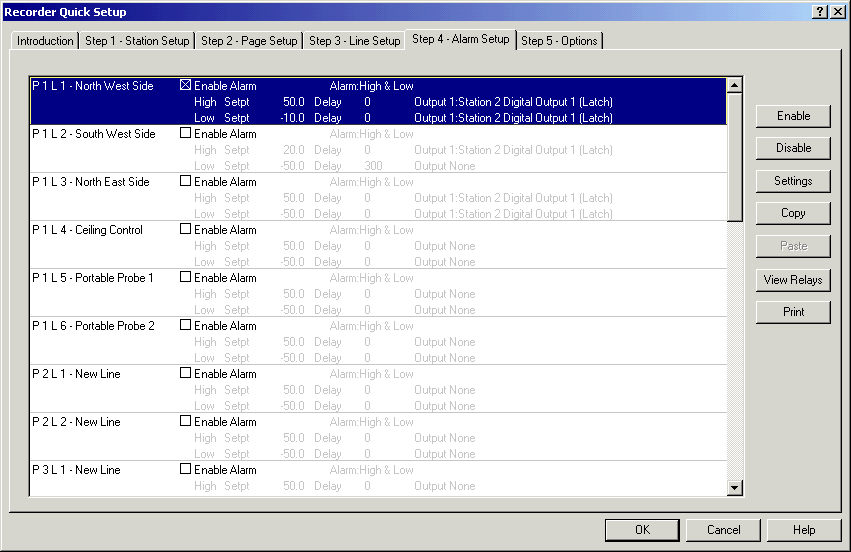Click the View Relays button

tap(793, 280)
